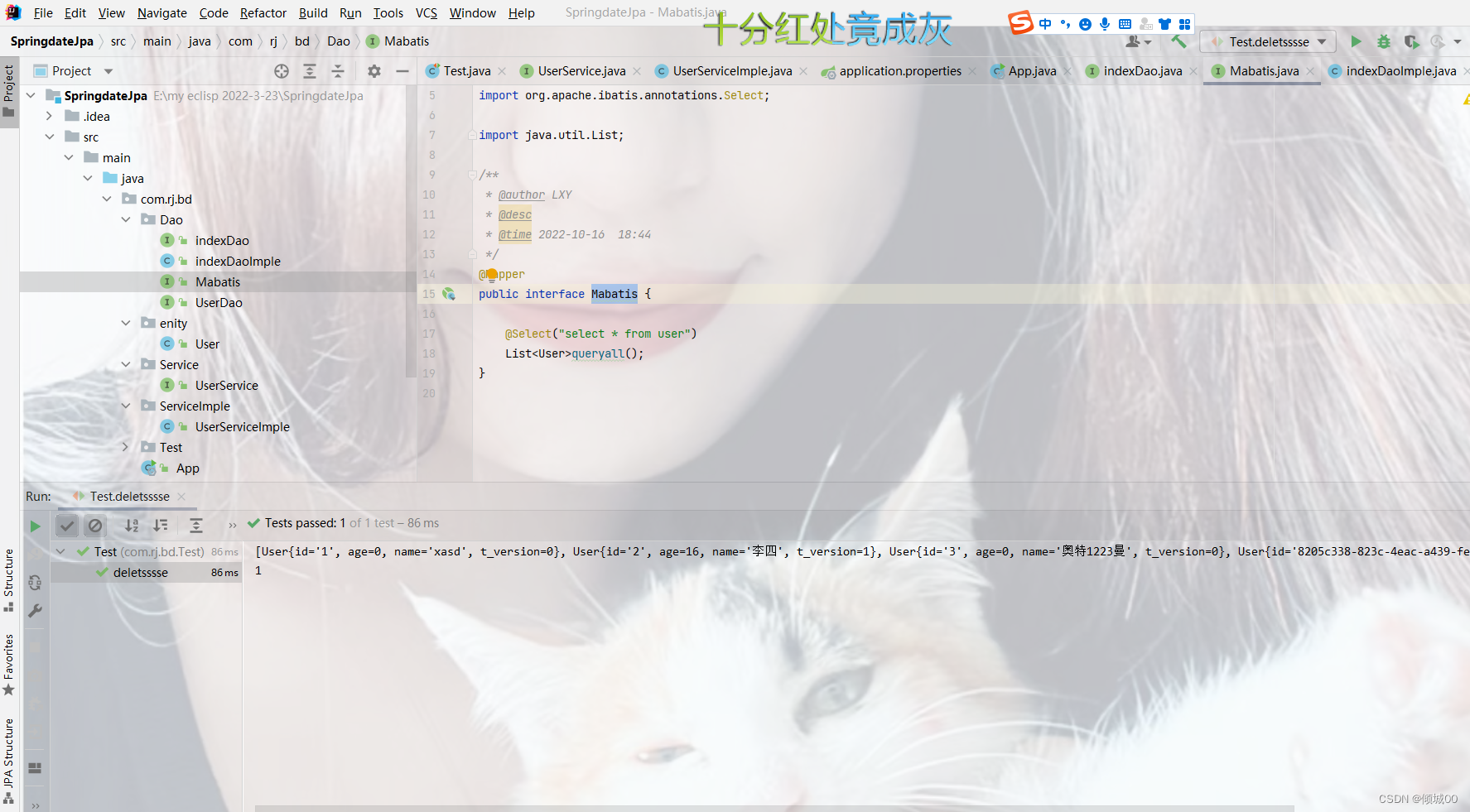Viewport: 1470px width, 812px height.
Task: Build project using the hammer icon
Action: click(1178, 41)
